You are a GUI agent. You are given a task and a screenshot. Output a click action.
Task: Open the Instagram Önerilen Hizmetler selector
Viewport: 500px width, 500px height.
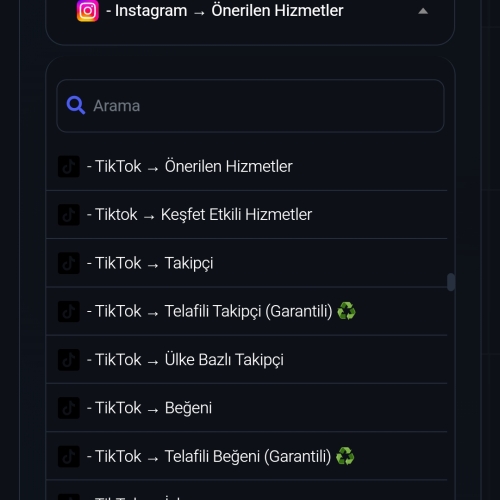click(250, 11)
